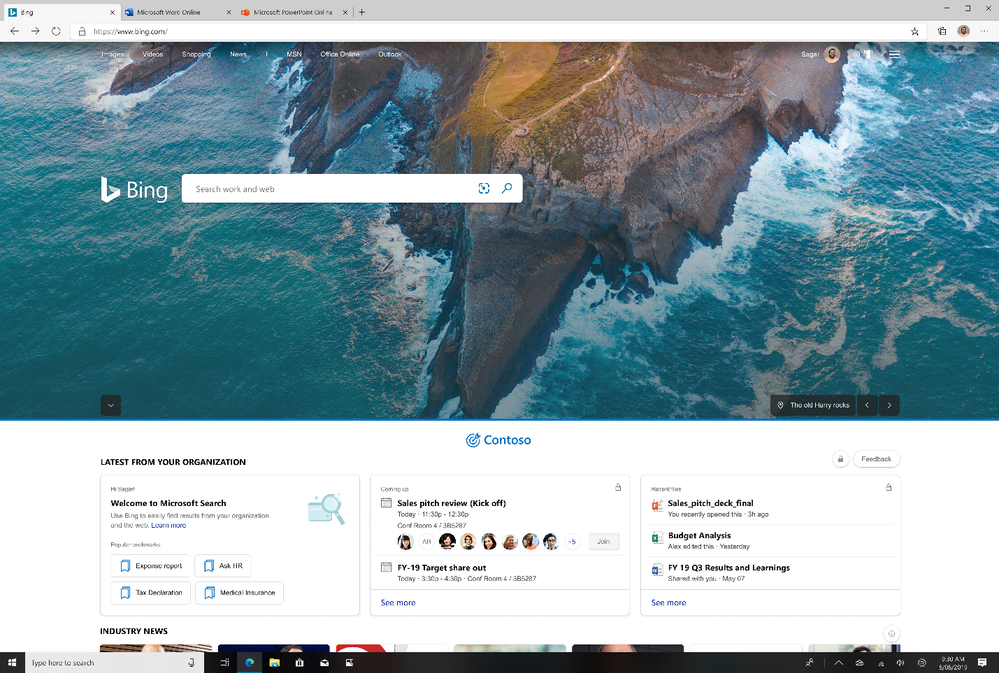
Task: Click the browser forward arrow
Action: click(35, 31)
